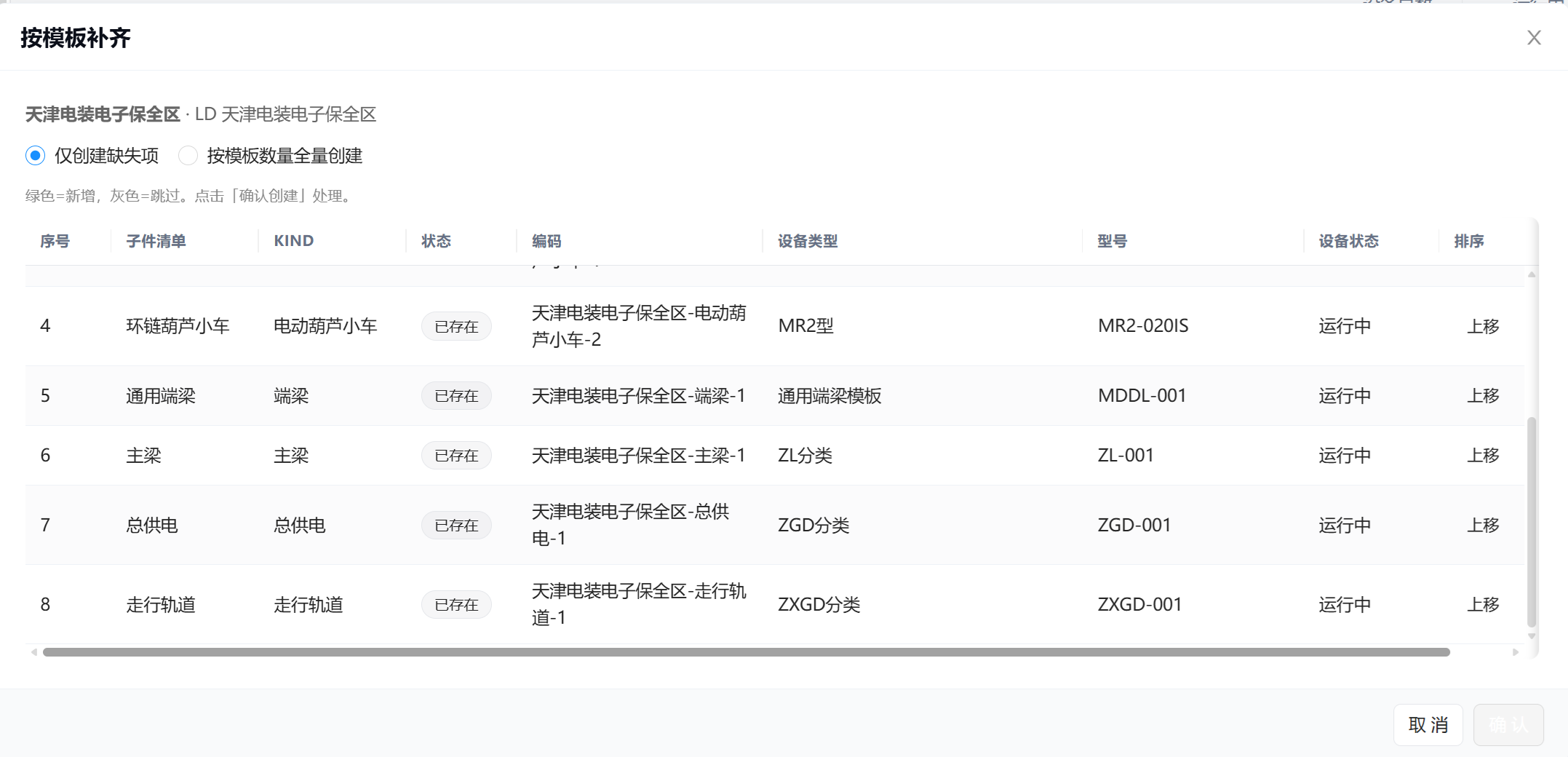
Task: Click 上移 in the 主梁 row
Action: 1483,456
